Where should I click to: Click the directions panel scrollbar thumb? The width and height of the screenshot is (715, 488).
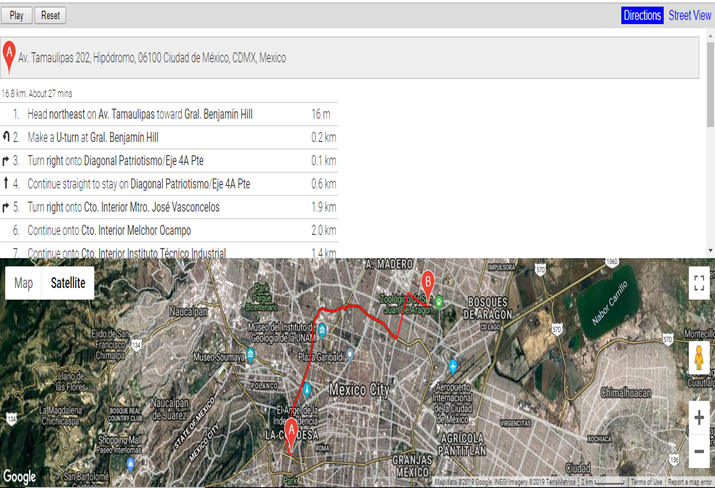[x=710, y=84]
